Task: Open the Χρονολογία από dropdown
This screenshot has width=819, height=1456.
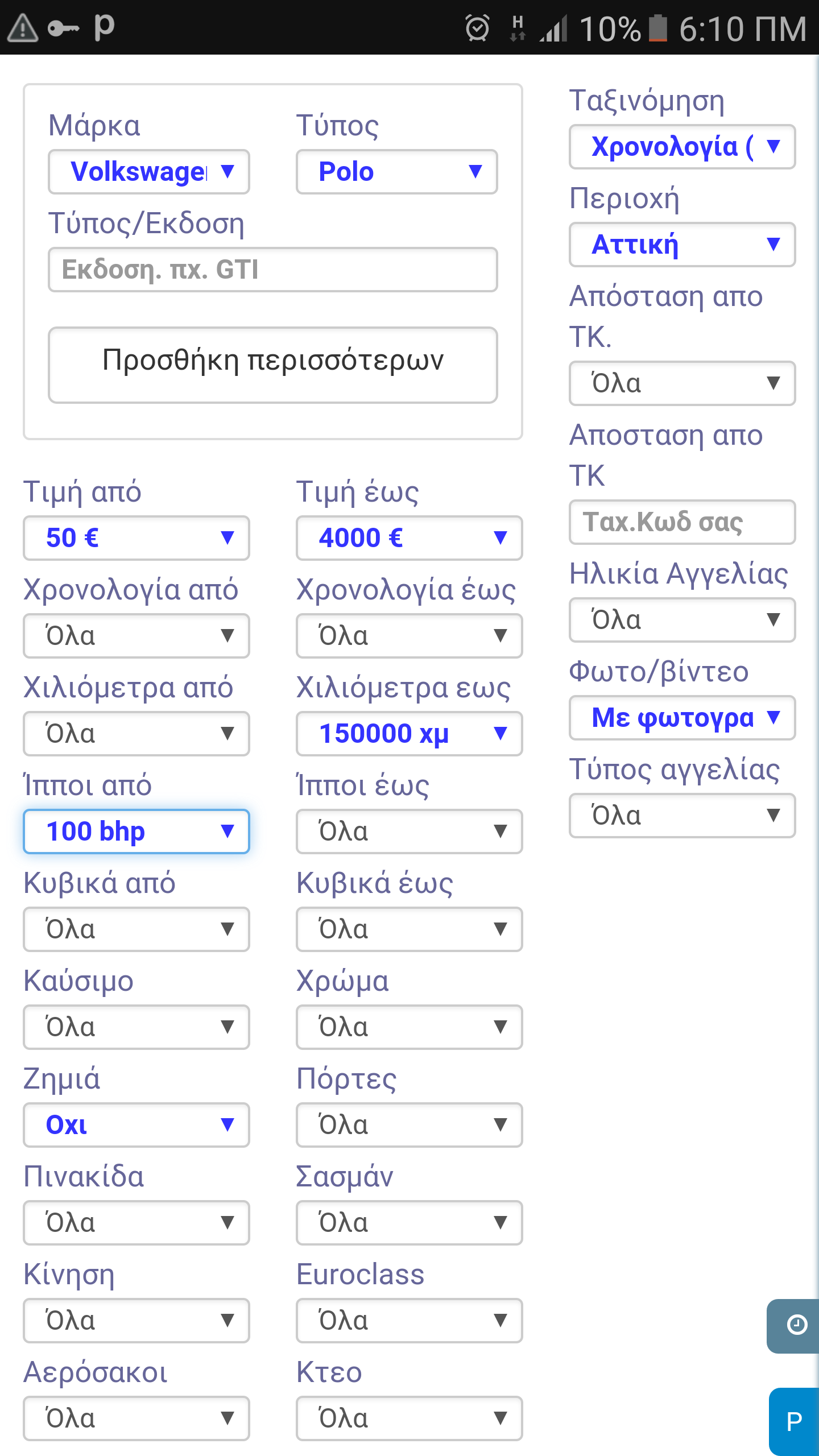Action: click(x=136, y=636)
